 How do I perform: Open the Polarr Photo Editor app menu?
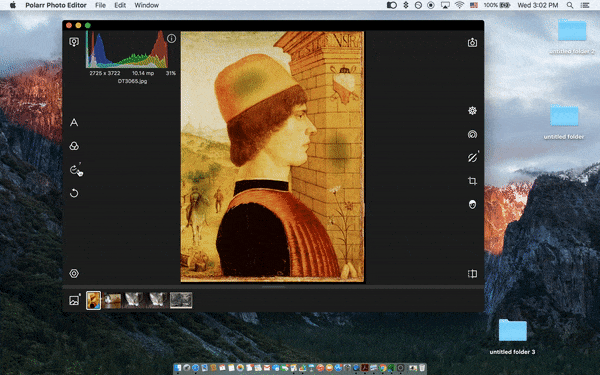click(56, 5)
